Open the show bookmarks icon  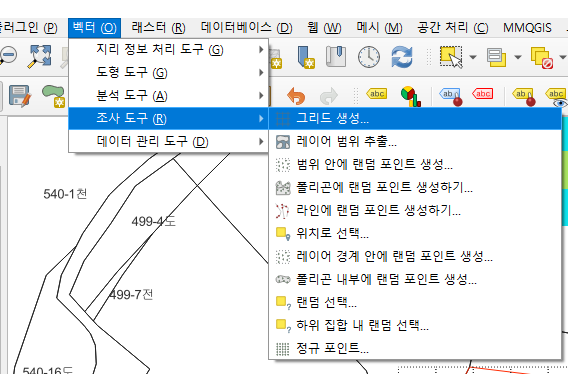tap(336, 57)
